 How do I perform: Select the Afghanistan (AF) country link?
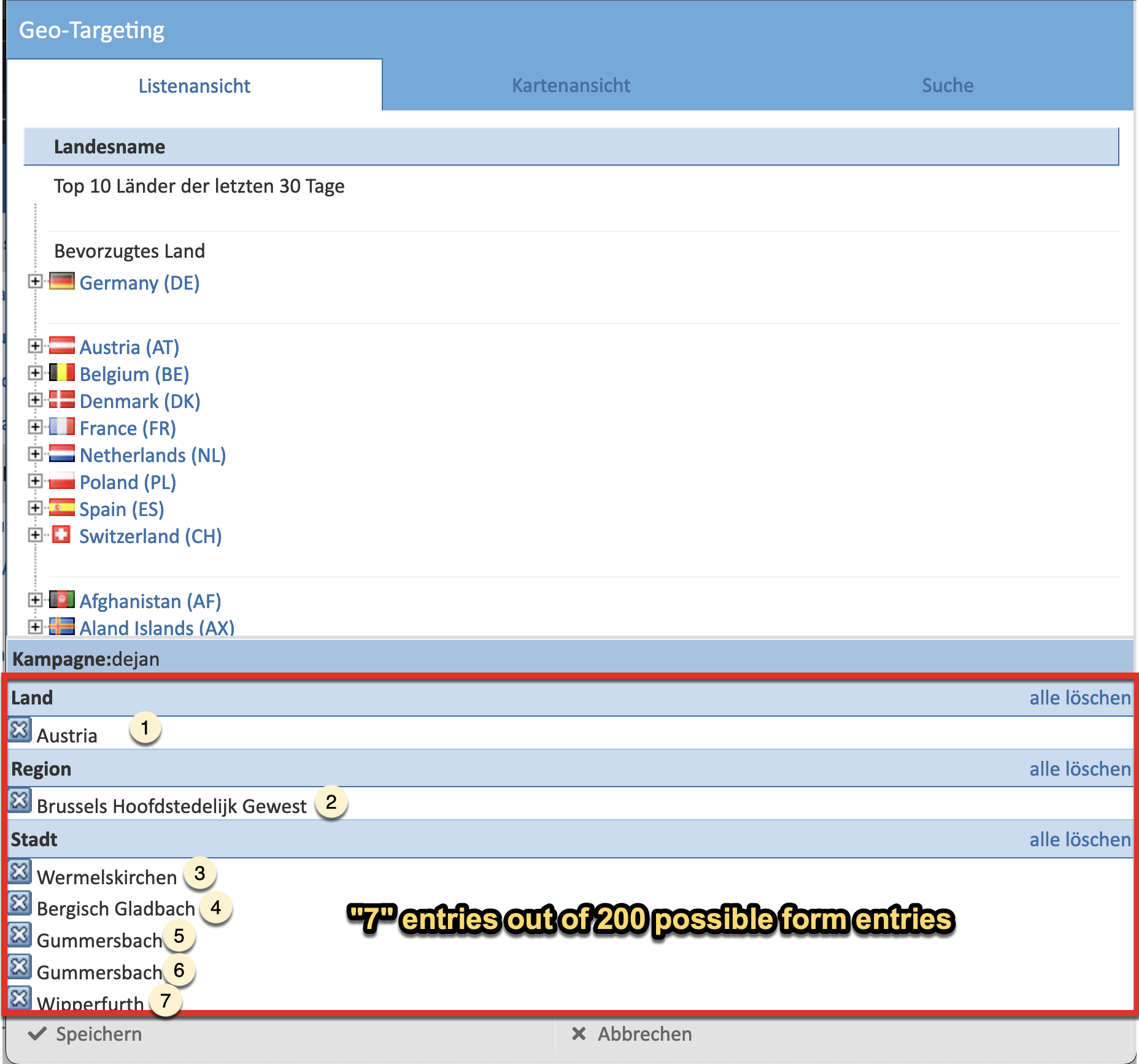150,601
